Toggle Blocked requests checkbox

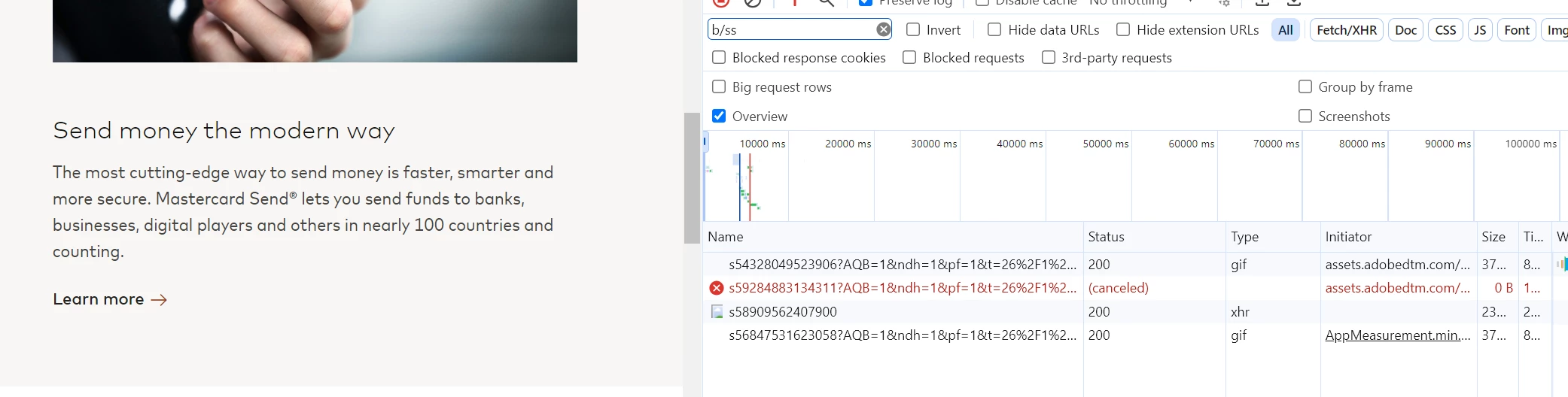click(909, 57)
